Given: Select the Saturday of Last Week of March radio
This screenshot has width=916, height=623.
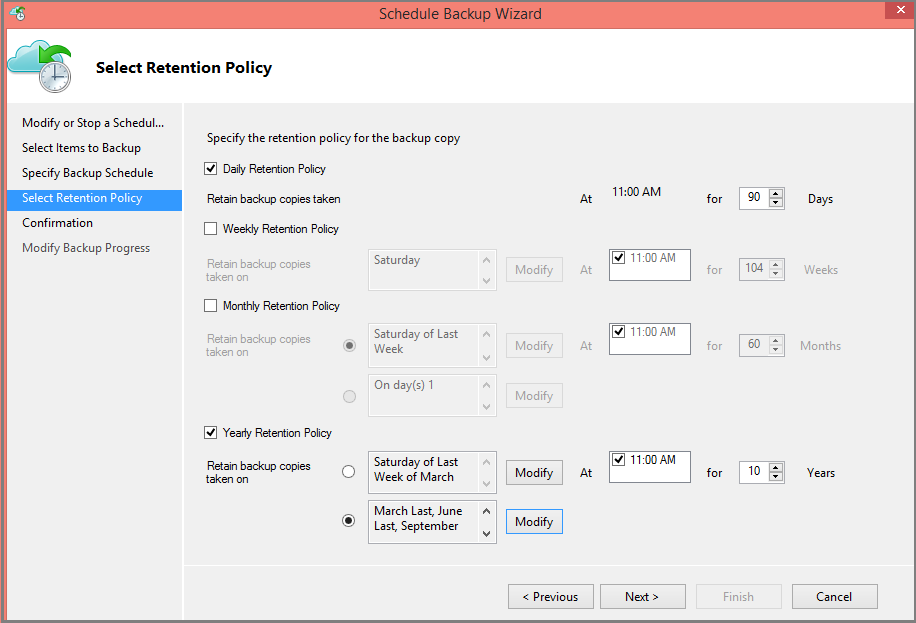Looking at the screenshot, I should click(x=348, y=471).
